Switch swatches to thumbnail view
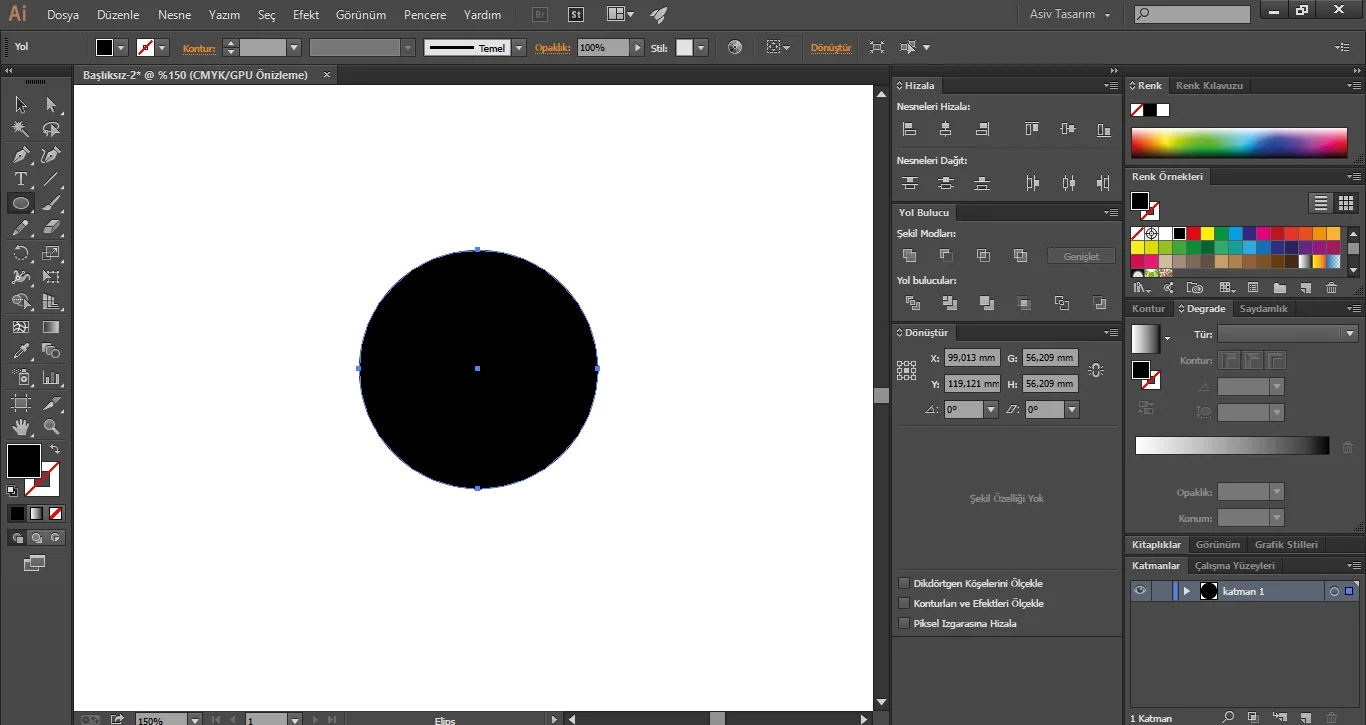 [1346, 203]
